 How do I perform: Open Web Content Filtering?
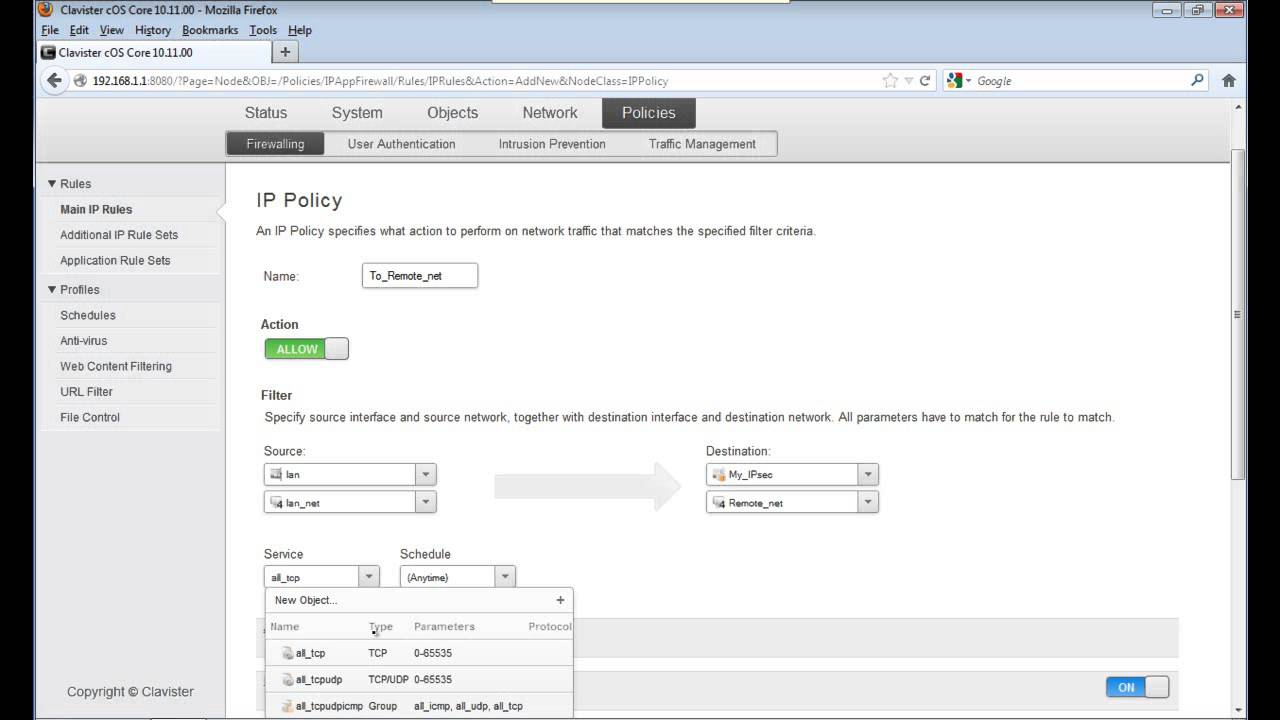point(116,367)
